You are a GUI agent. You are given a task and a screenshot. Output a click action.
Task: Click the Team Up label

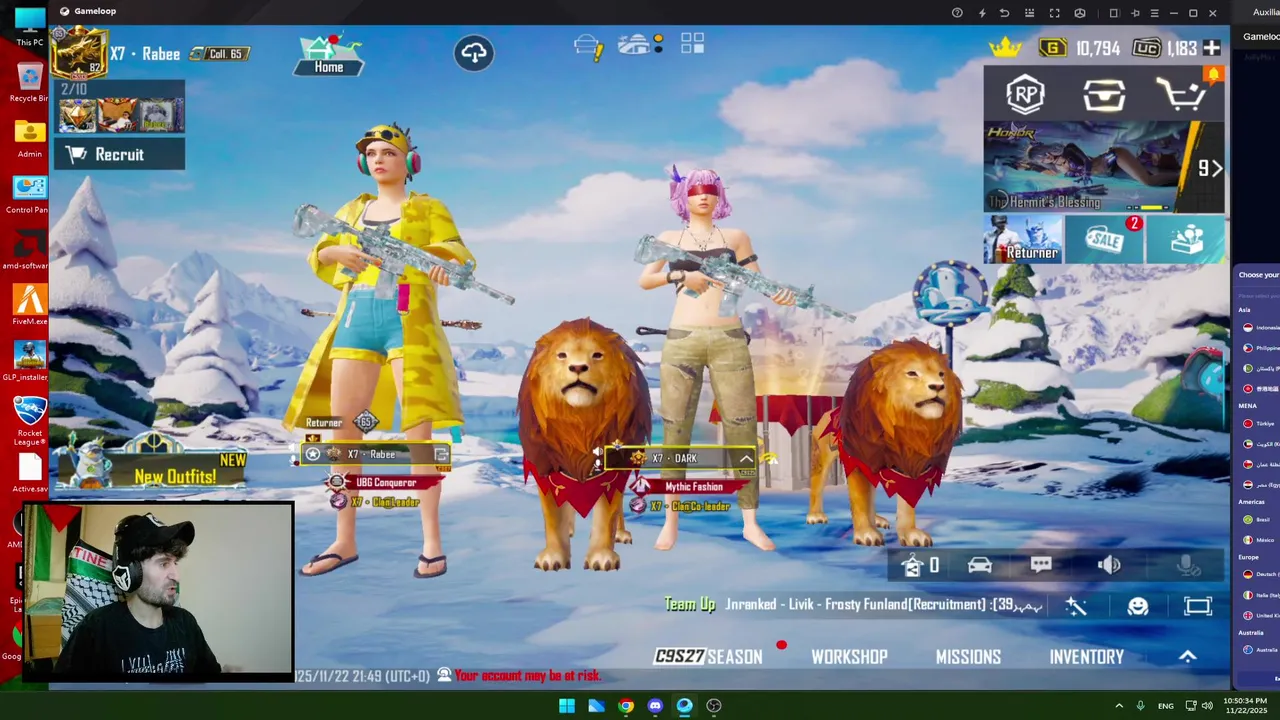690,605
